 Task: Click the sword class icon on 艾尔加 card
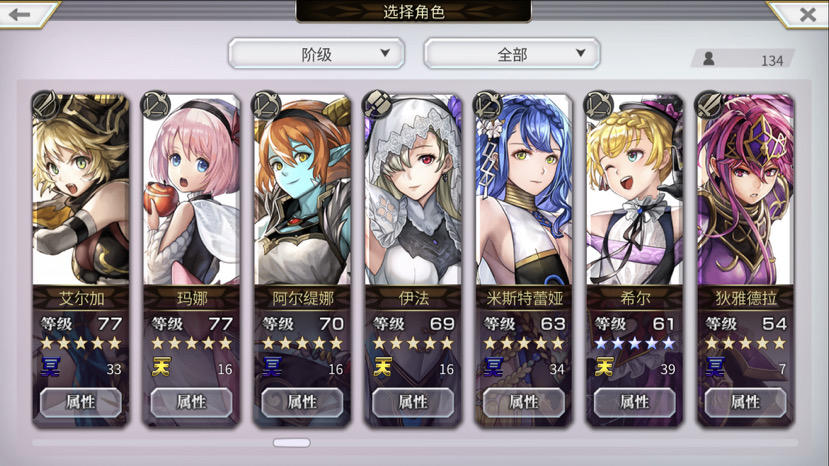point(45,105)
